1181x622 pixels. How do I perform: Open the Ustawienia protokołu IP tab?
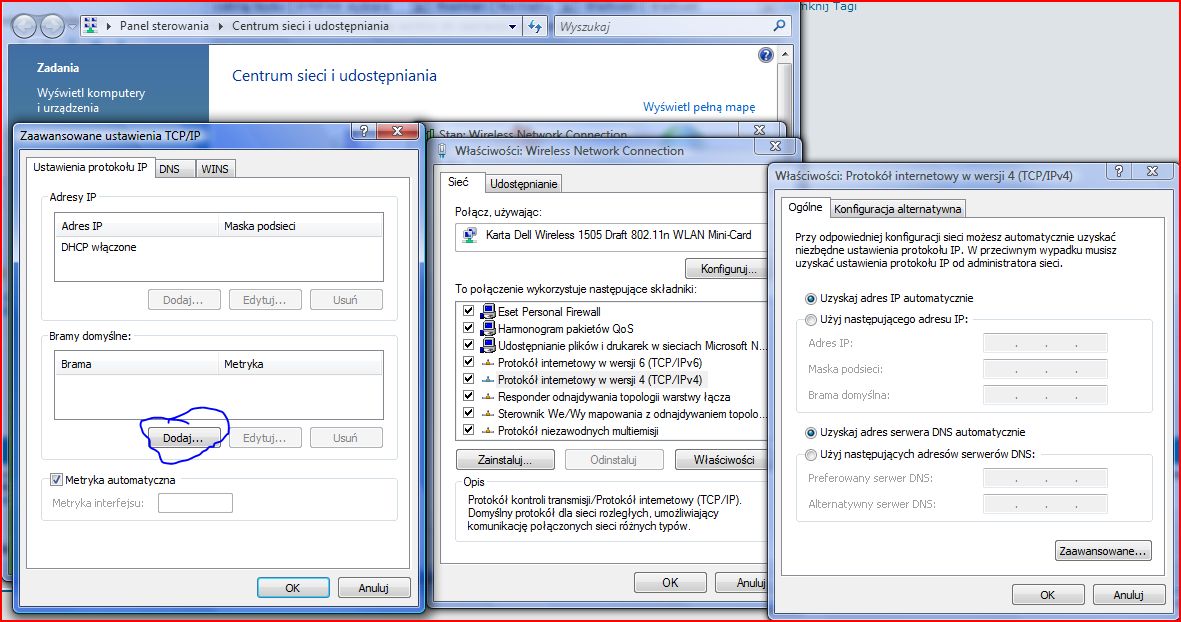pyautogui.click(x=90, y=167)
